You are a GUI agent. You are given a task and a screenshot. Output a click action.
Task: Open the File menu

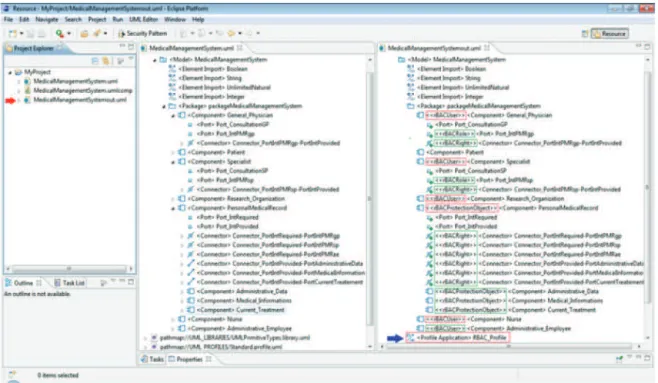tap(8, 20)
